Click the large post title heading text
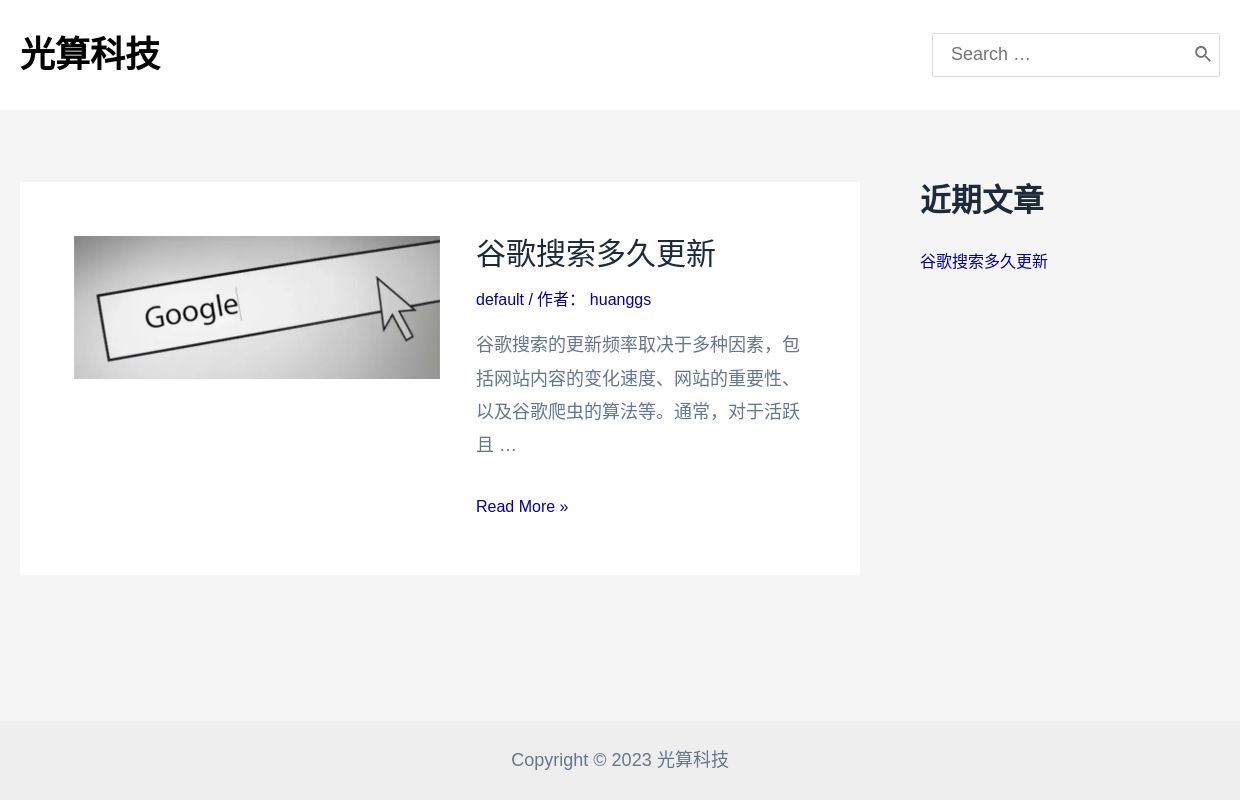1240x800 pixels. coord(595,254)
